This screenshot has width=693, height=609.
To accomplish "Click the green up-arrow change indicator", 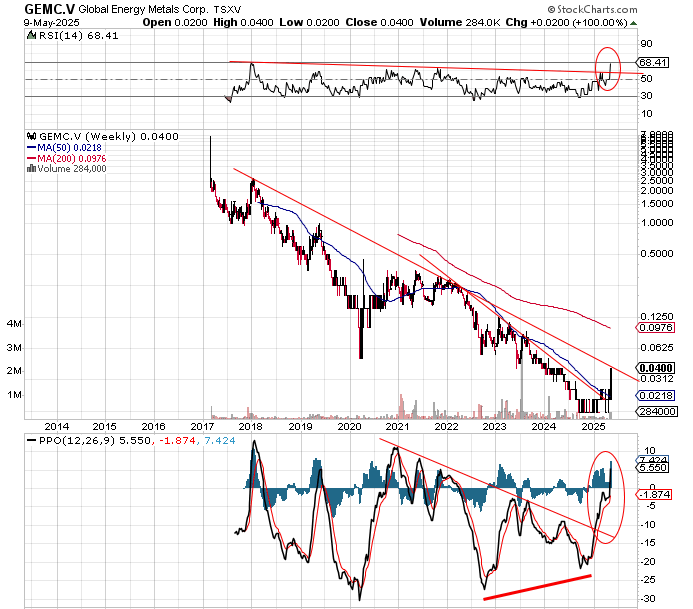I will pos(633,23).
